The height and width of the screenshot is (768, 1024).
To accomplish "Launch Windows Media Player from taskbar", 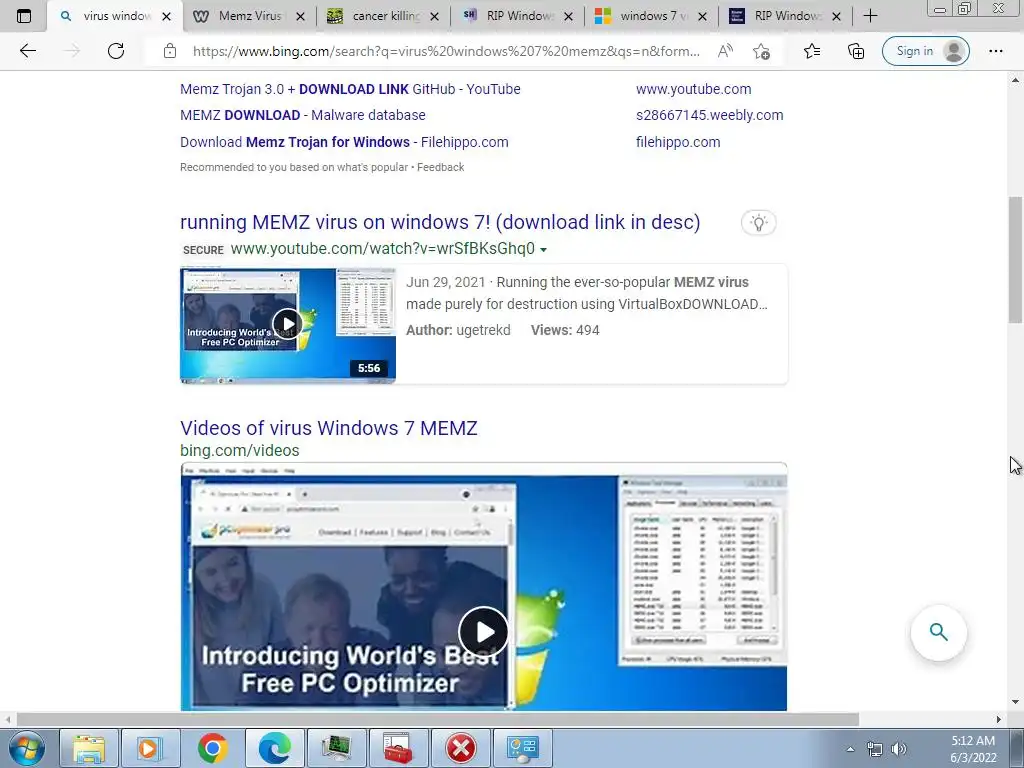I will point(151,748).
